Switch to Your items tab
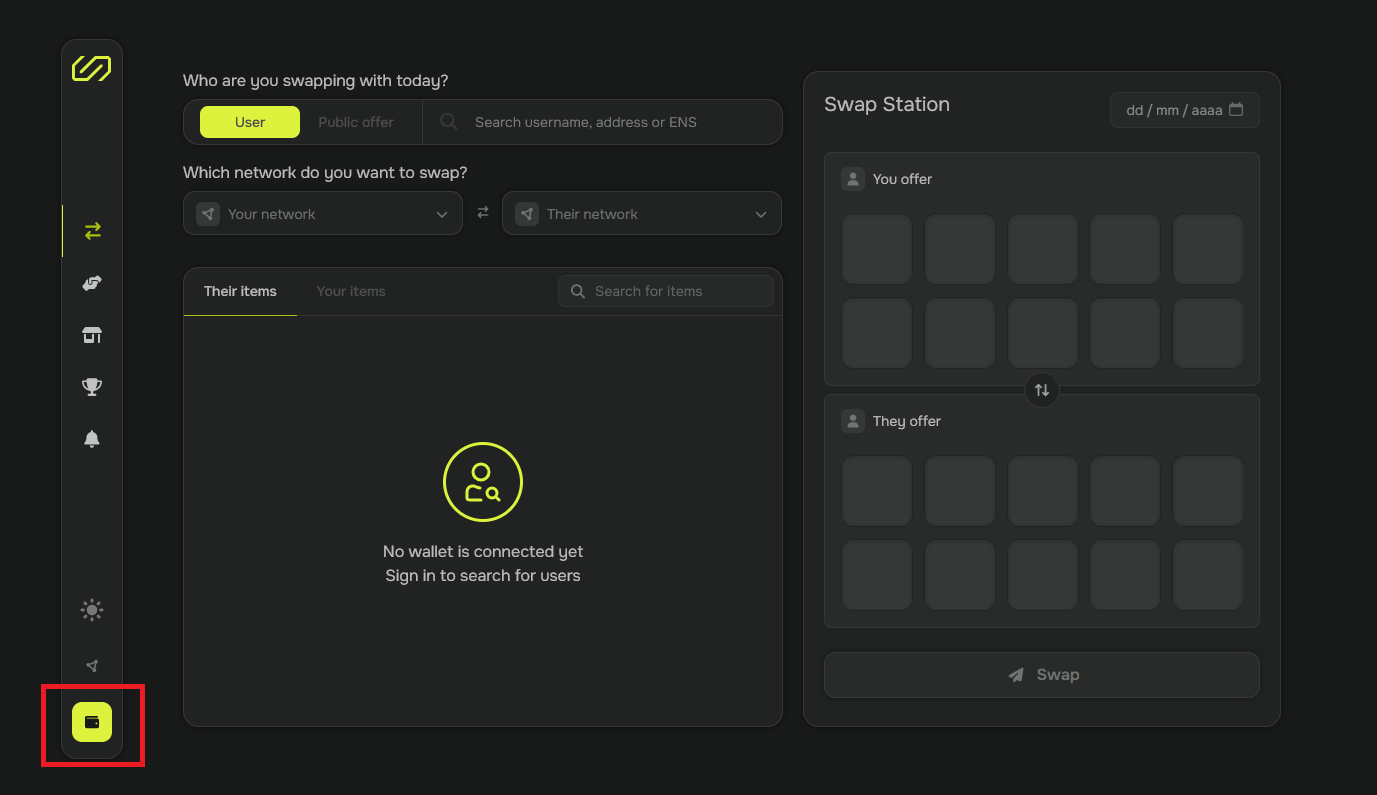 pyautogui.click(x=351, y=291)
